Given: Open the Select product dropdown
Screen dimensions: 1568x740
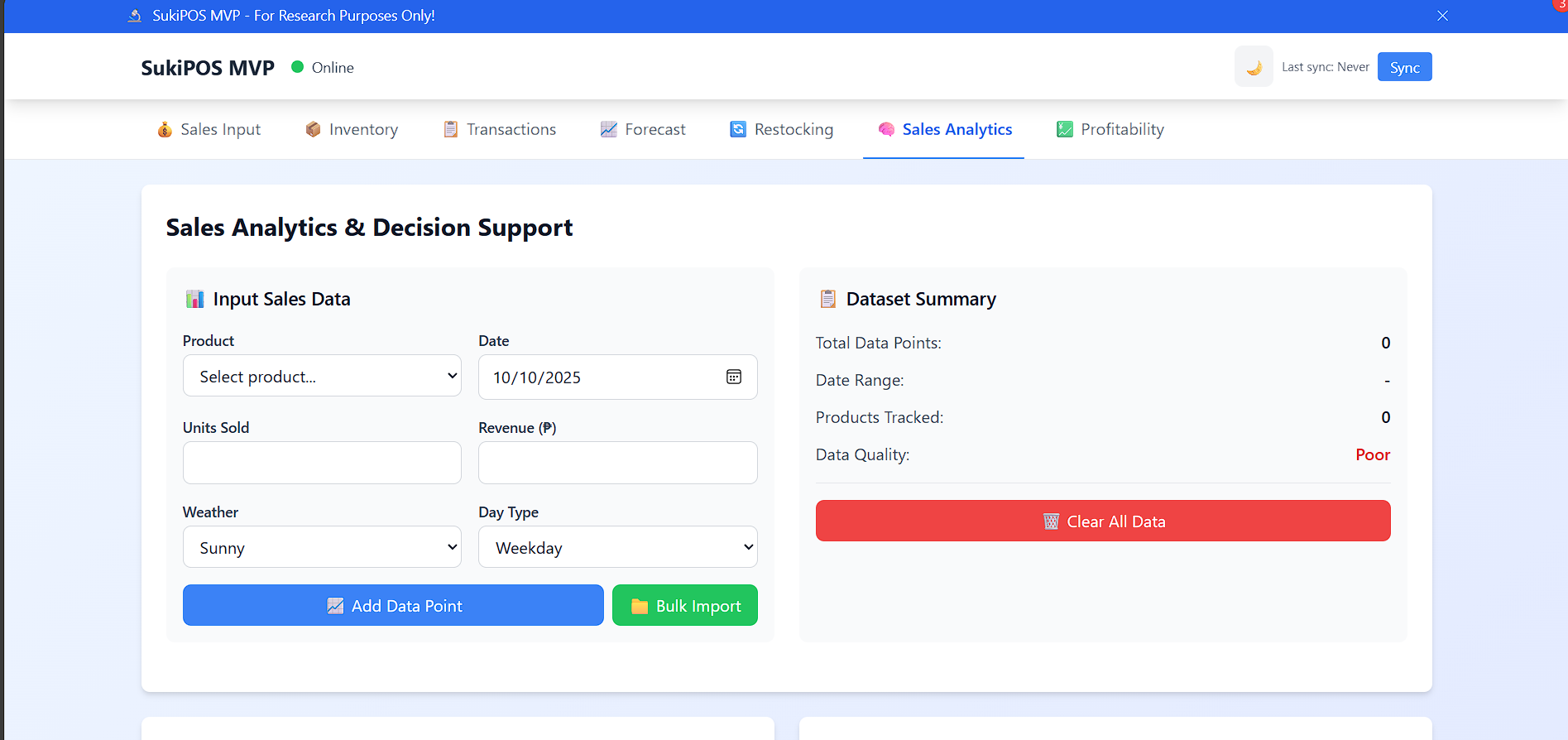Looking at the screenshot, I should pos(322,377).
